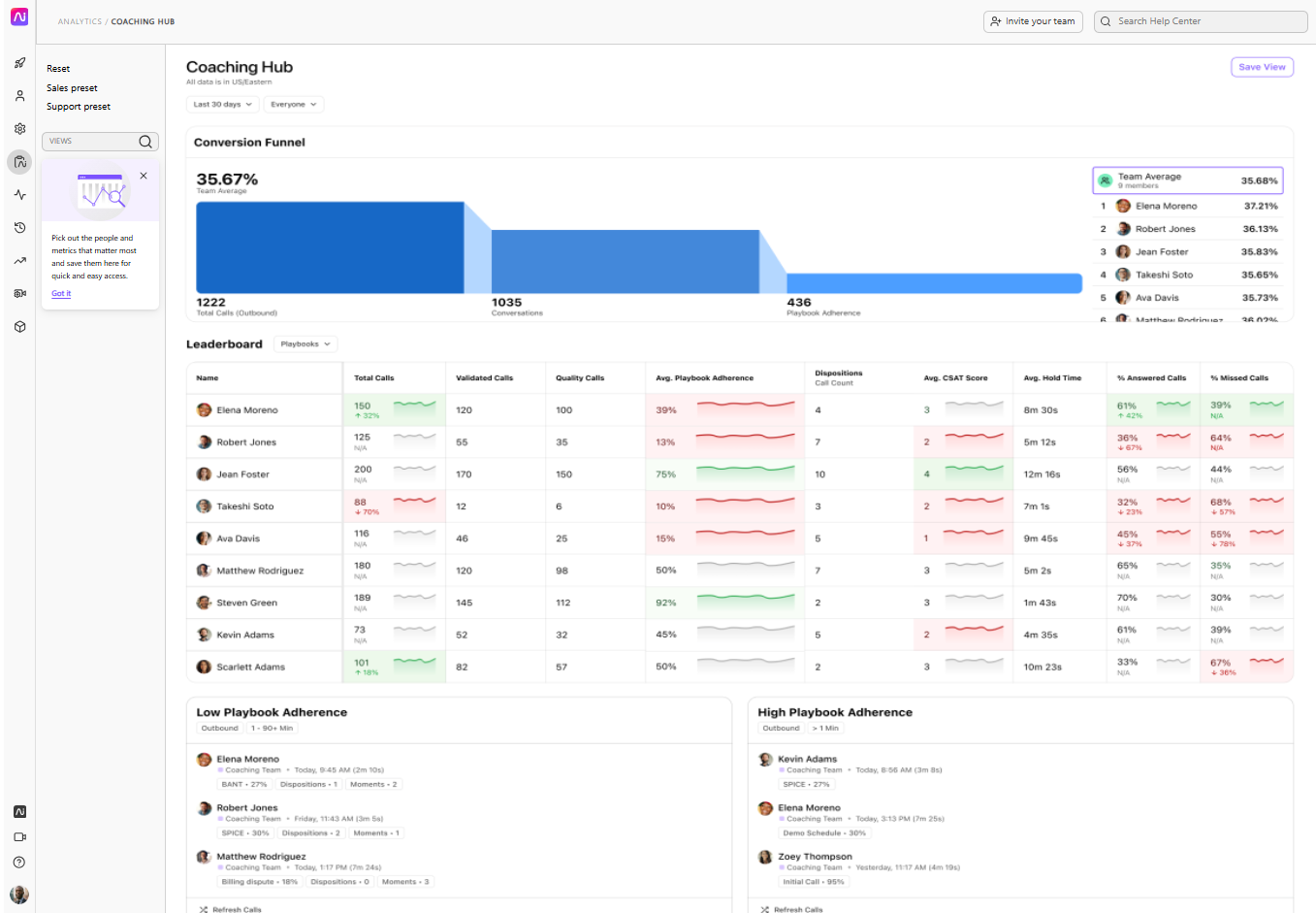The image size is (1316, 913).
Task: Click the search icon in Help Center field
Action: [1106, 21]
